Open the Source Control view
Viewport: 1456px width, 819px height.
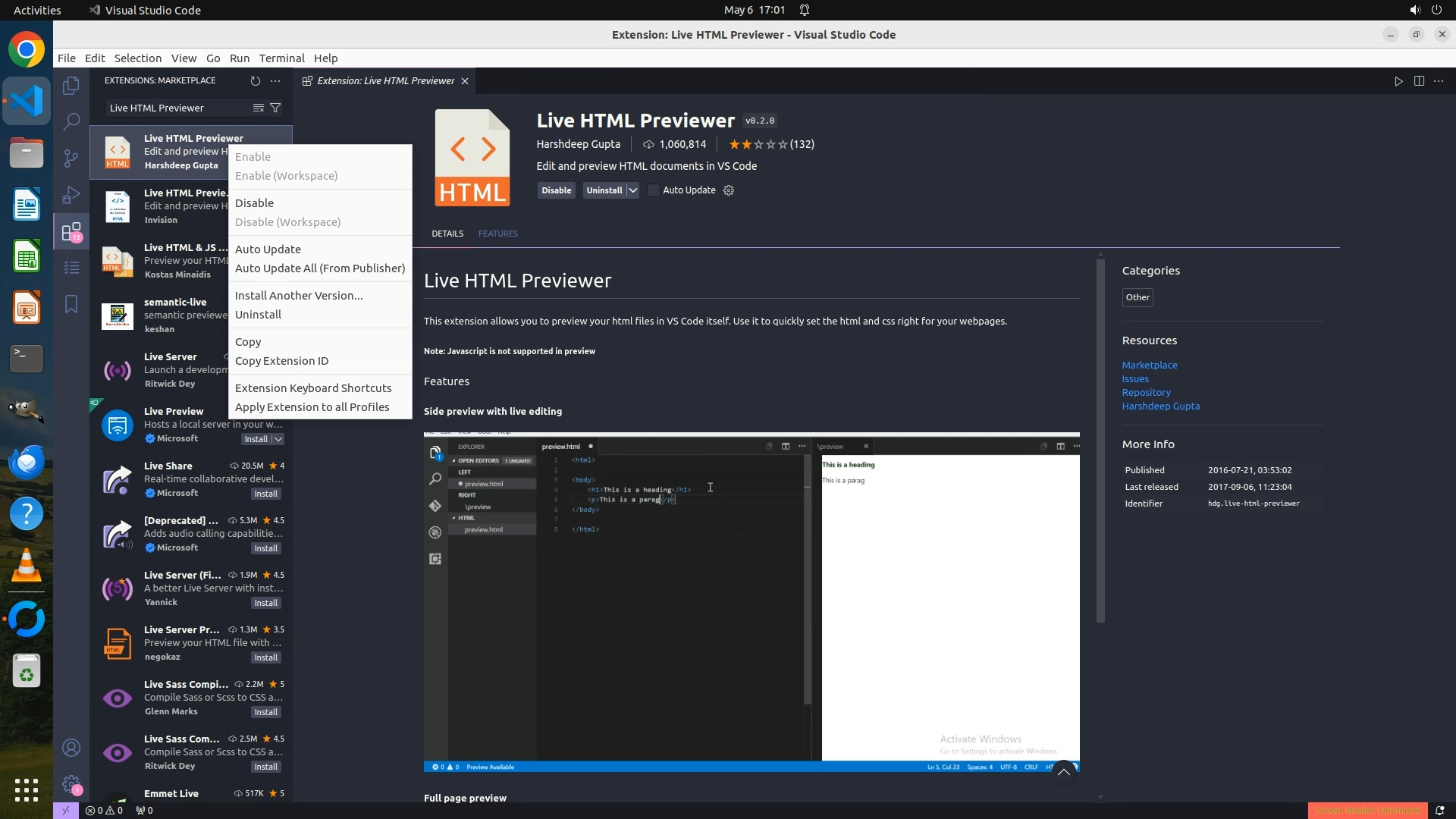tap(71, 158)
